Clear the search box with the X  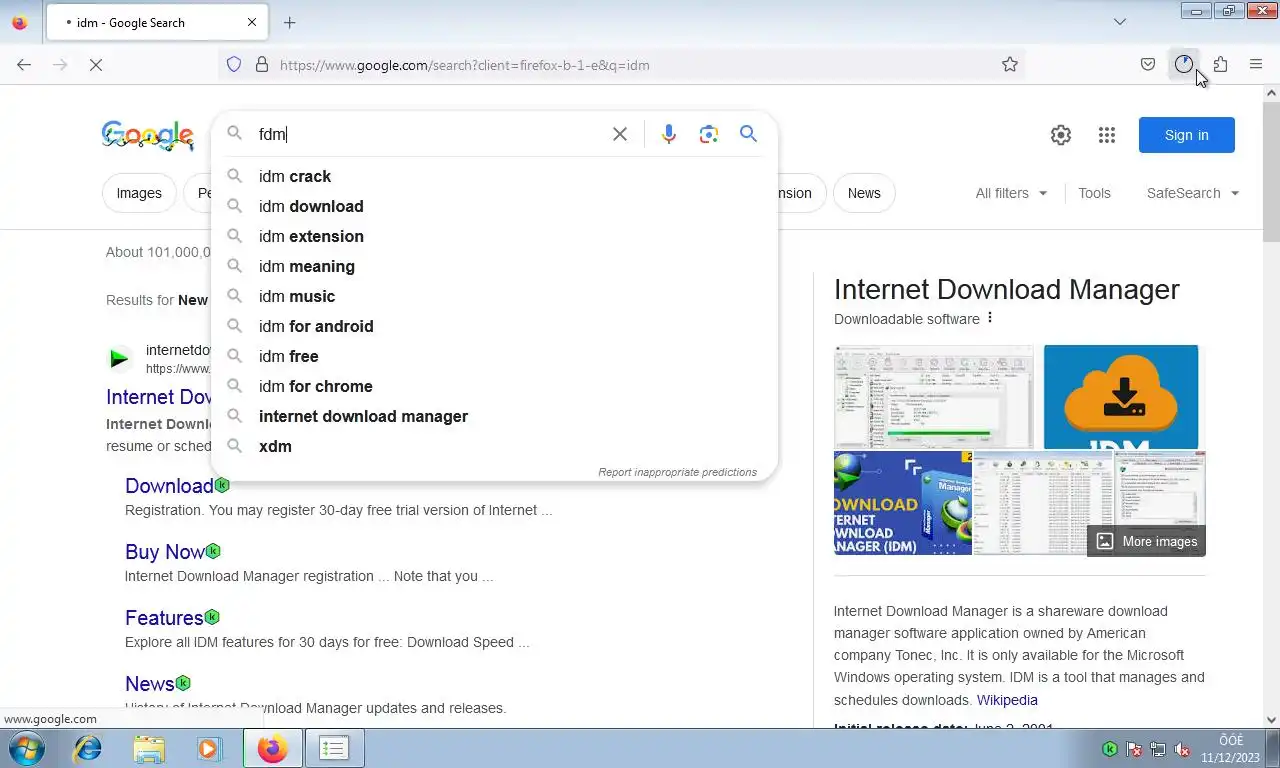620,134
